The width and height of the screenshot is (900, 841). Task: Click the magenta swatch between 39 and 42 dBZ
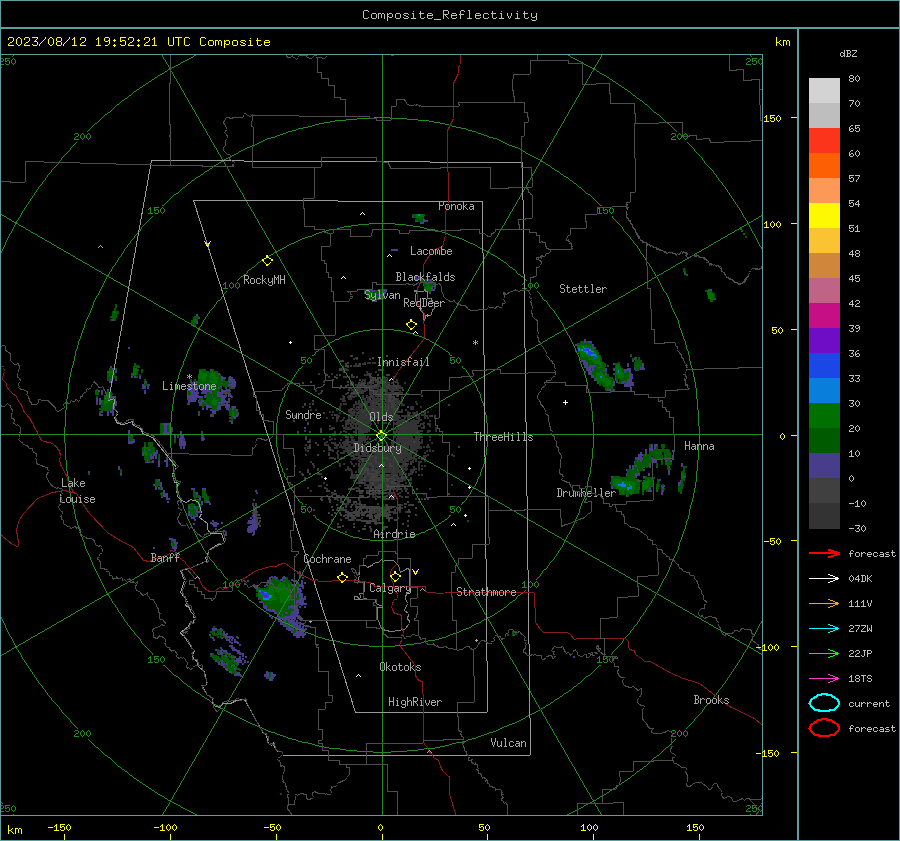point(824,316)
